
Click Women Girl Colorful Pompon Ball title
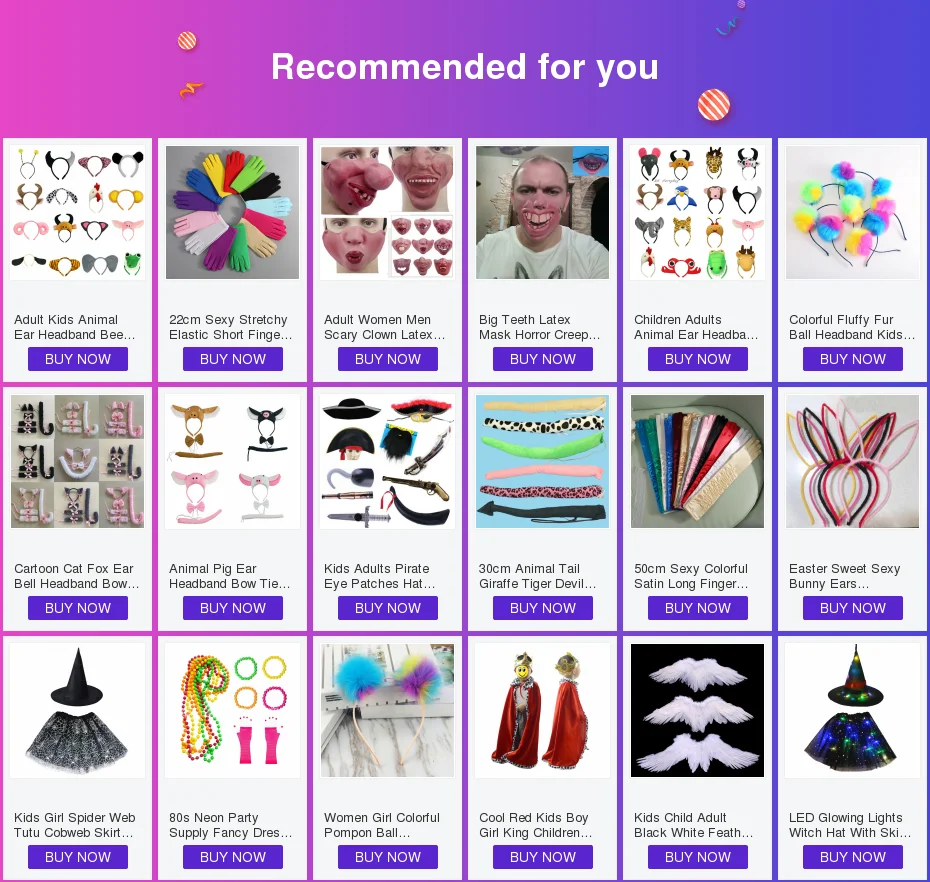click(382, 825)
